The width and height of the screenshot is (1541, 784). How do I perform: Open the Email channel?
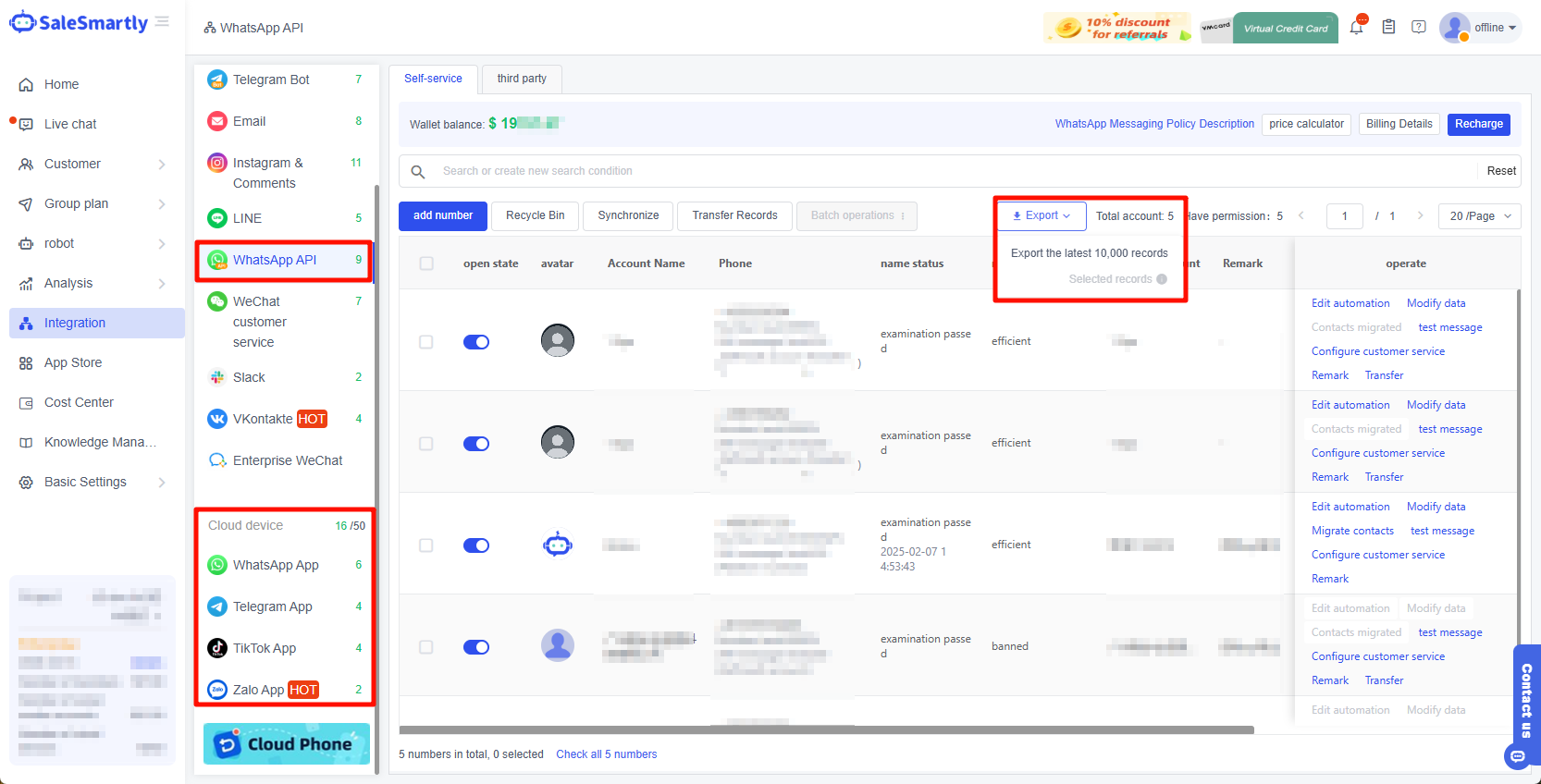284,121
